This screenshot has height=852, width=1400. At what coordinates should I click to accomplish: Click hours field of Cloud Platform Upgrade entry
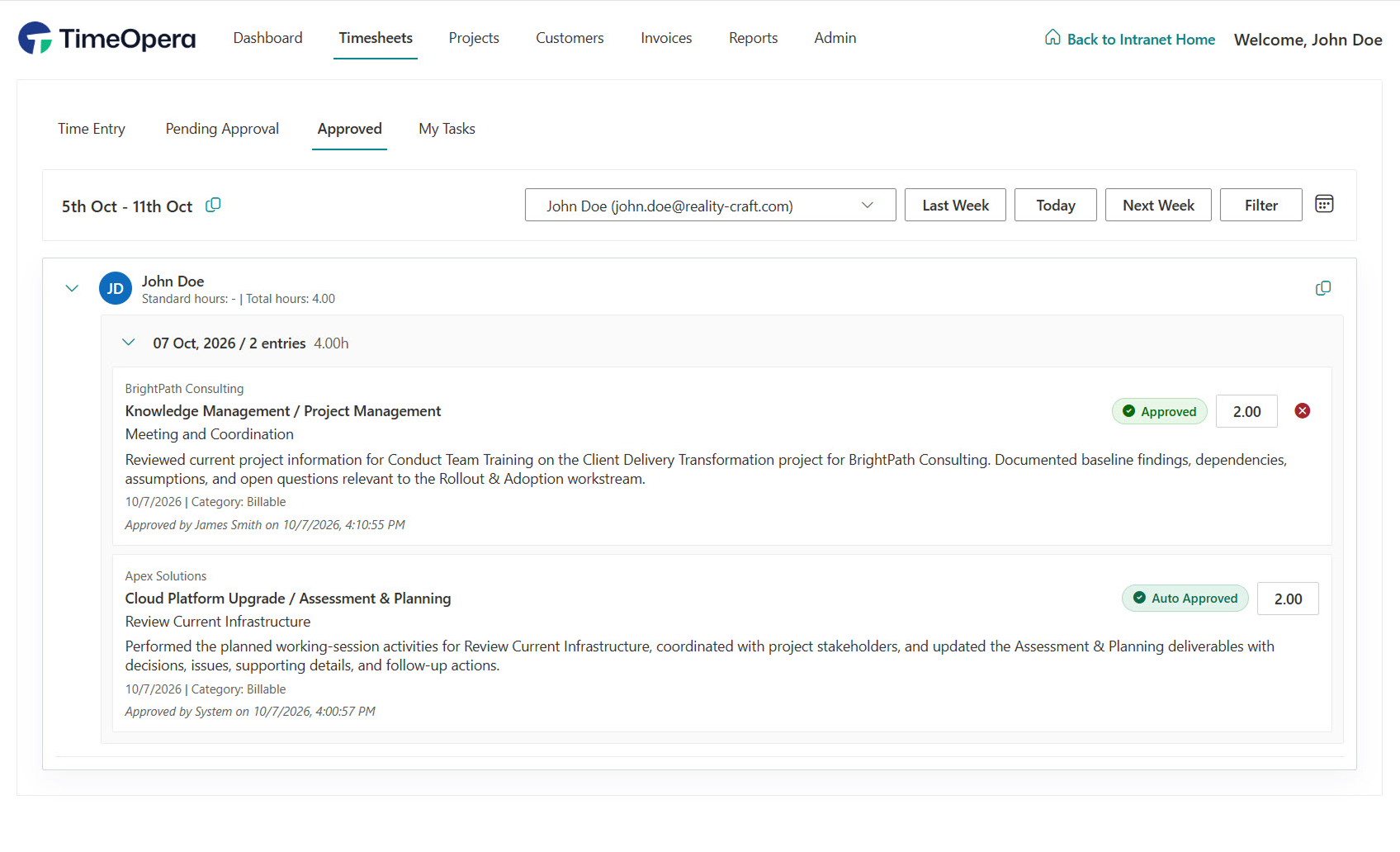1288,599
